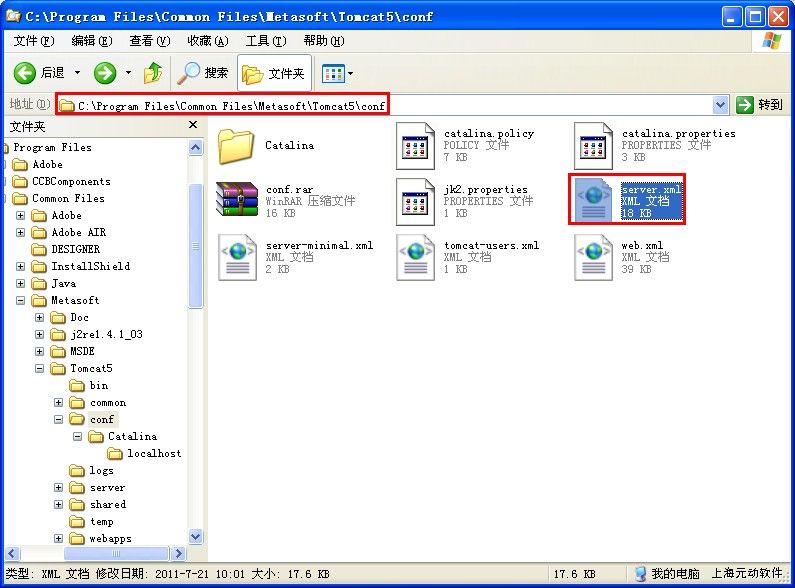Go up one folder level
Viewport: 795px width, 588px height.
(x=153, y=73)
